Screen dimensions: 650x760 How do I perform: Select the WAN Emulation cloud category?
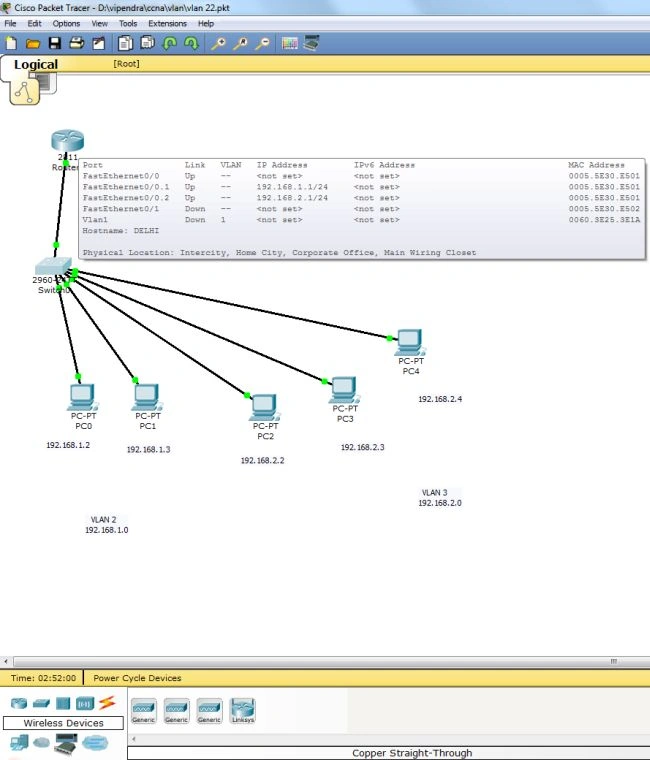[x=41, y=743]
